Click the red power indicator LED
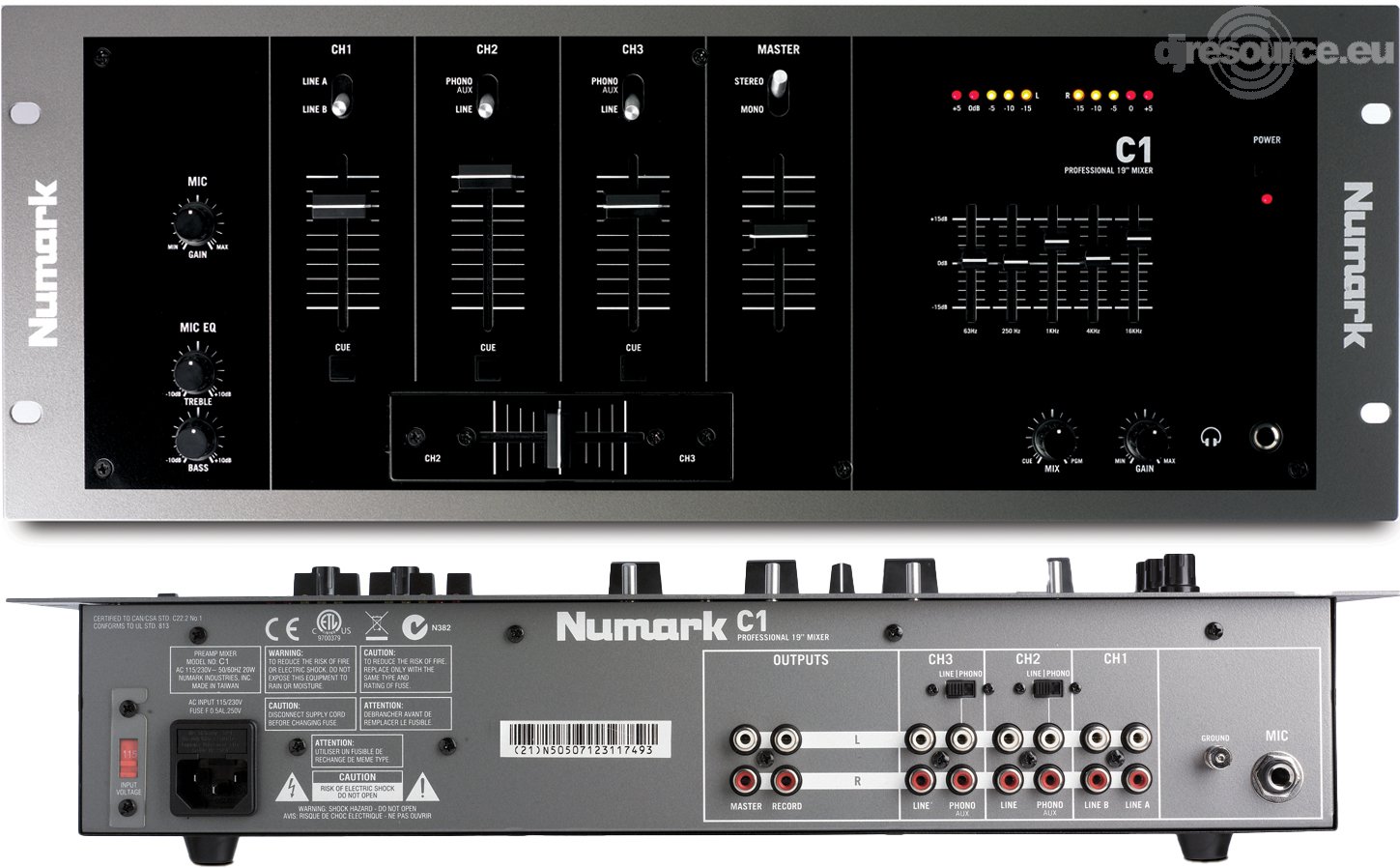 click(x=1266, y=199)
